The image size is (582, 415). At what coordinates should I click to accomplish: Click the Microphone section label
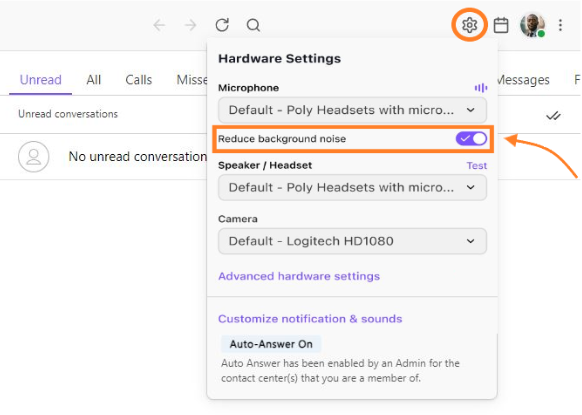click(248, 88)
